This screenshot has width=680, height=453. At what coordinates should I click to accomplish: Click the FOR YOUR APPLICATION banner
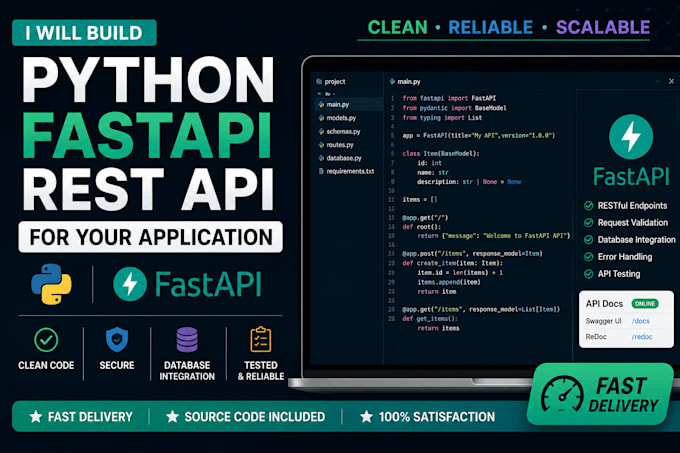pos(150,237)
